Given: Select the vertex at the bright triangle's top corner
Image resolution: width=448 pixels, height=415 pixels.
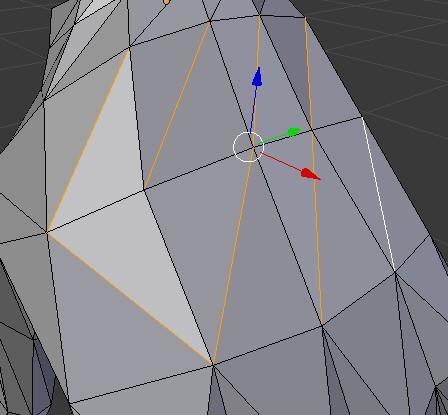Looking at the screenshot, I should click(130, 49).
